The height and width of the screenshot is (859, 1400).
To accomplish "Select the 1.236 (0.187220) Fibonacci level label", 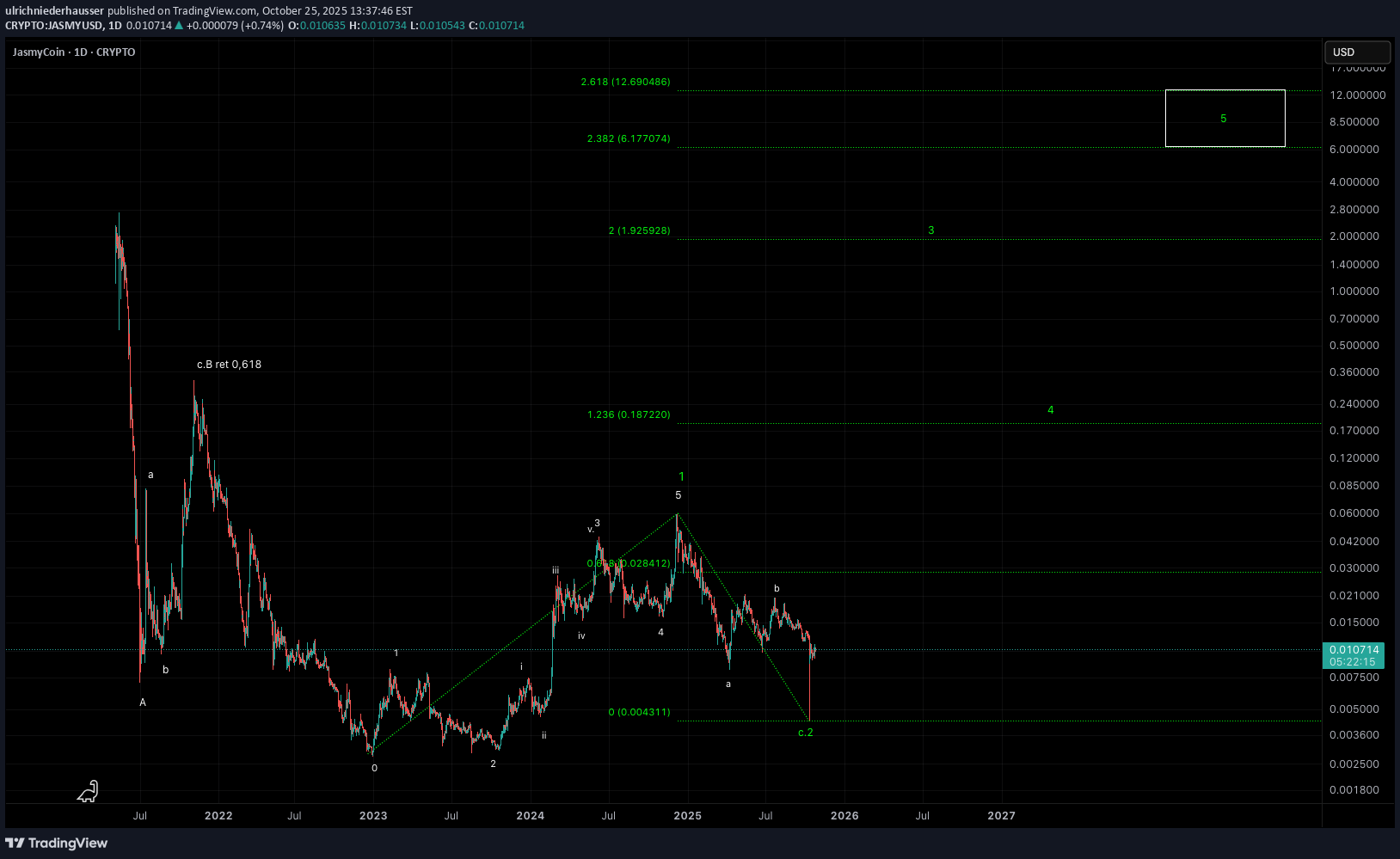I will pos(628,415).
